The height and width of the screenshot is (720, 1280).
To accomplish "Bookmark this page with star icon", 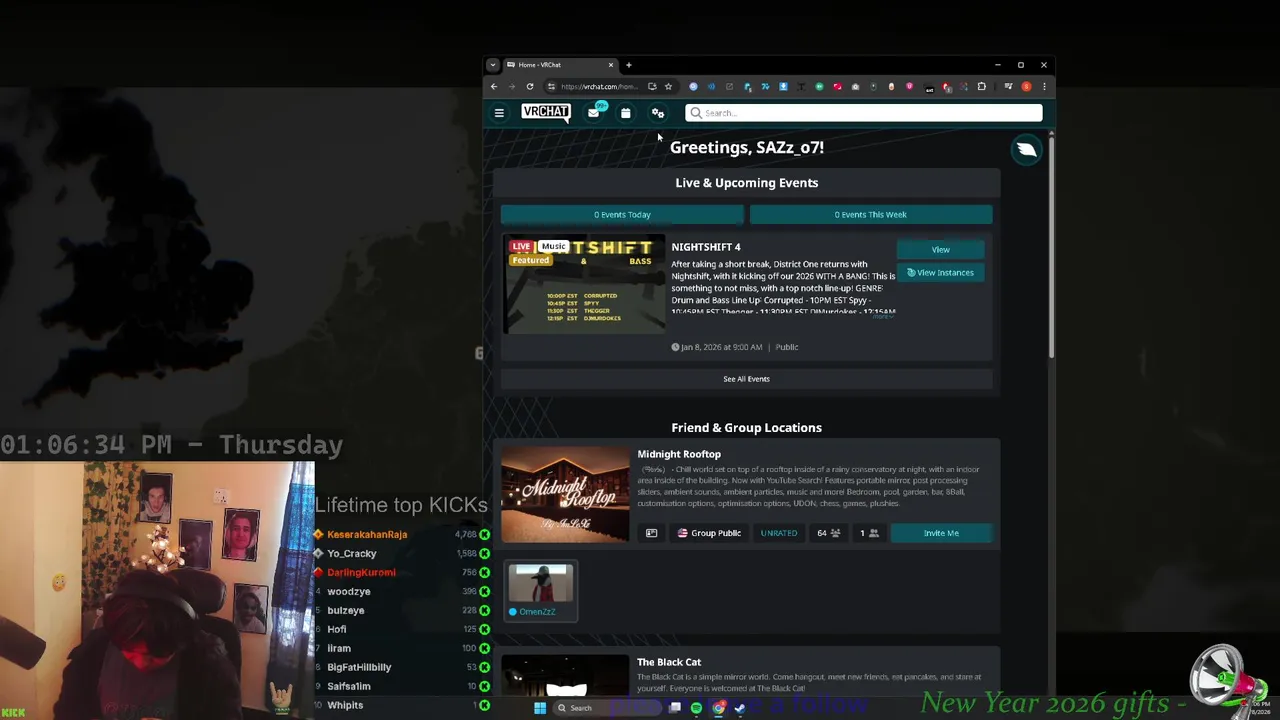I will point(668,87).
